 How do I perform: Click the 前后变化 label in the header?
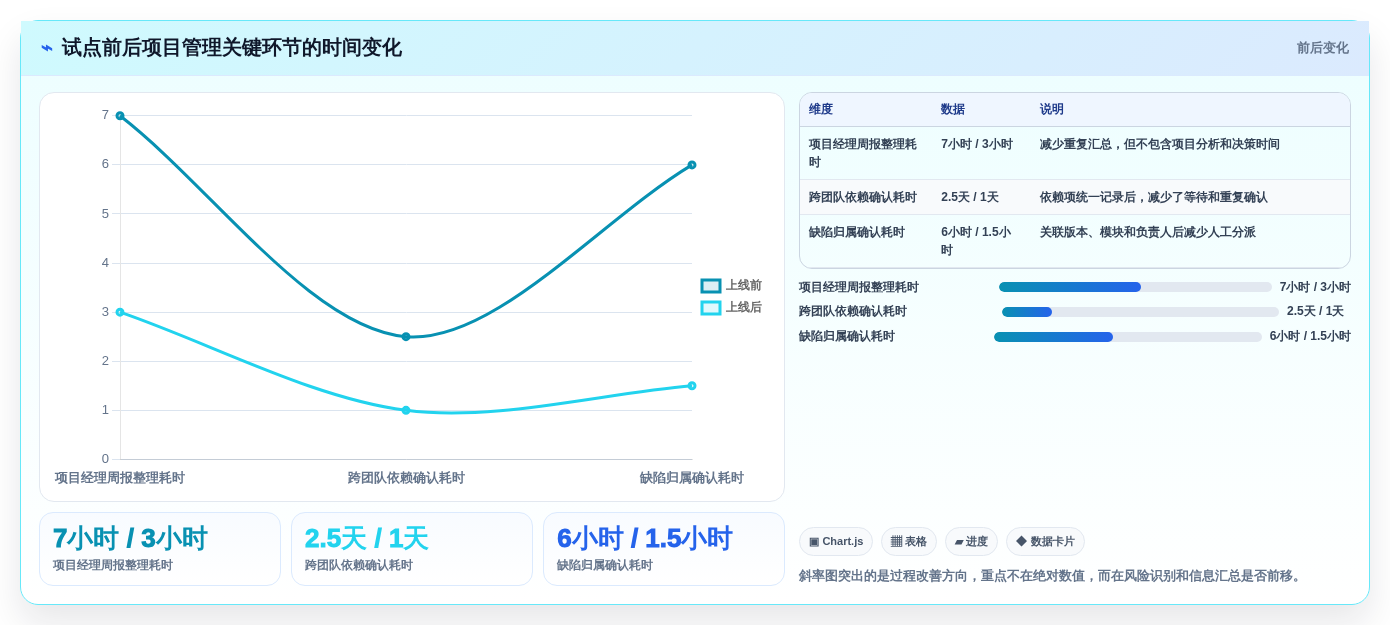(x=1322, y=48)
